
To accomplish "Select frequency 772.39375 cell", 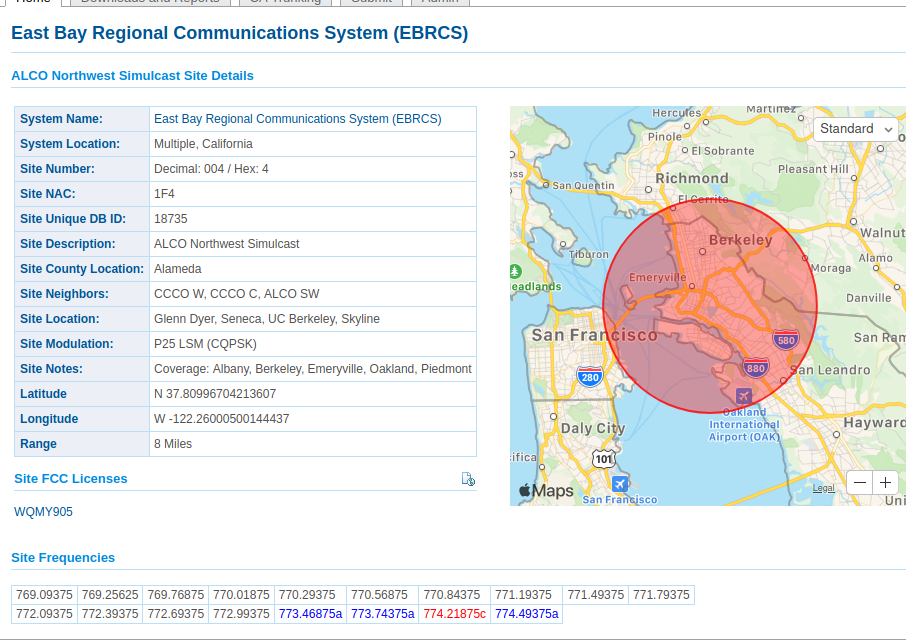I will pyautogui.click(x=110, y=614).
